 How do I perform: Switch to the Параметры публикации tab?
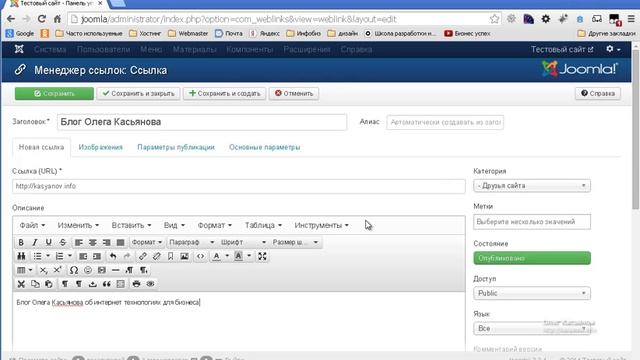pyautogui.click(x=176, y=147)
